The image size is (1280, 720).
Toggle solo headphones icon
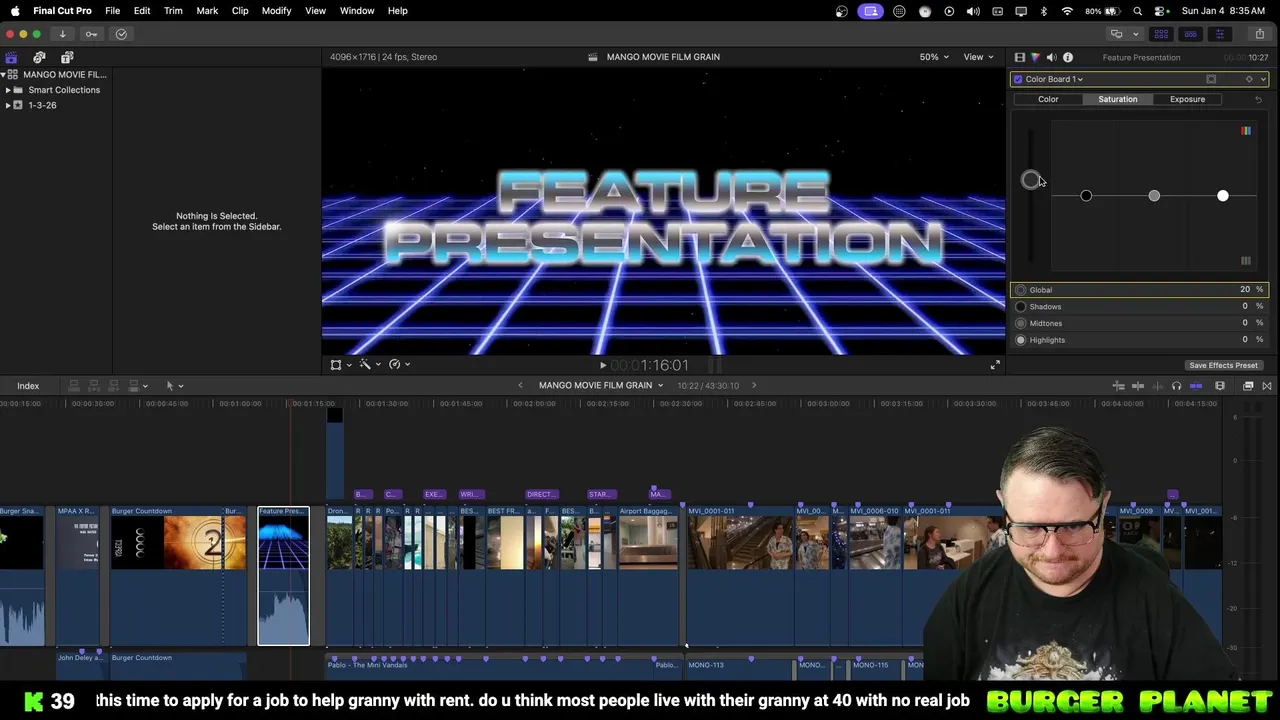coord(1176,386)
